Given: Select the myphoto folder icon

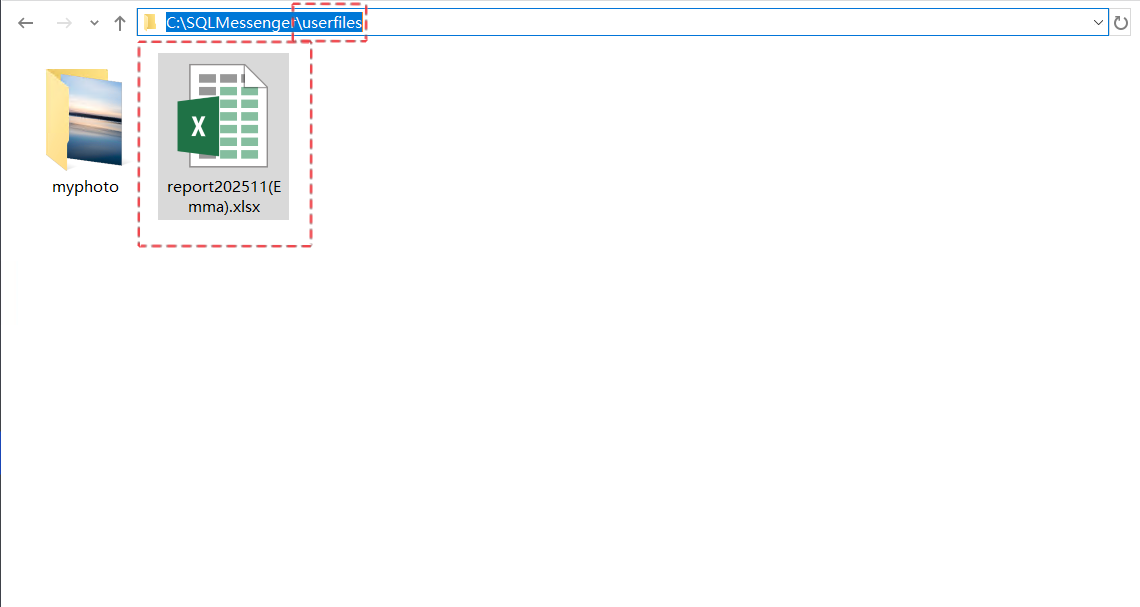Looking at the screenshot, I should (84, 119).
